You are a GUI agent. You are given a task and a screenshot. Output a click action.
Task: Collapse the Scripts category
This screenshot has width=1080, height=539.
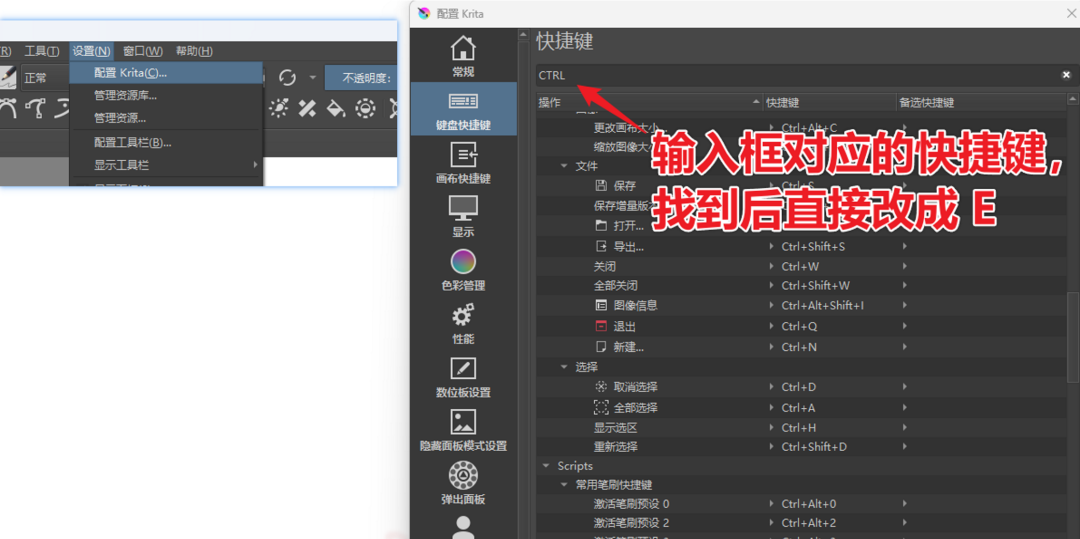(x=546, y=466)
